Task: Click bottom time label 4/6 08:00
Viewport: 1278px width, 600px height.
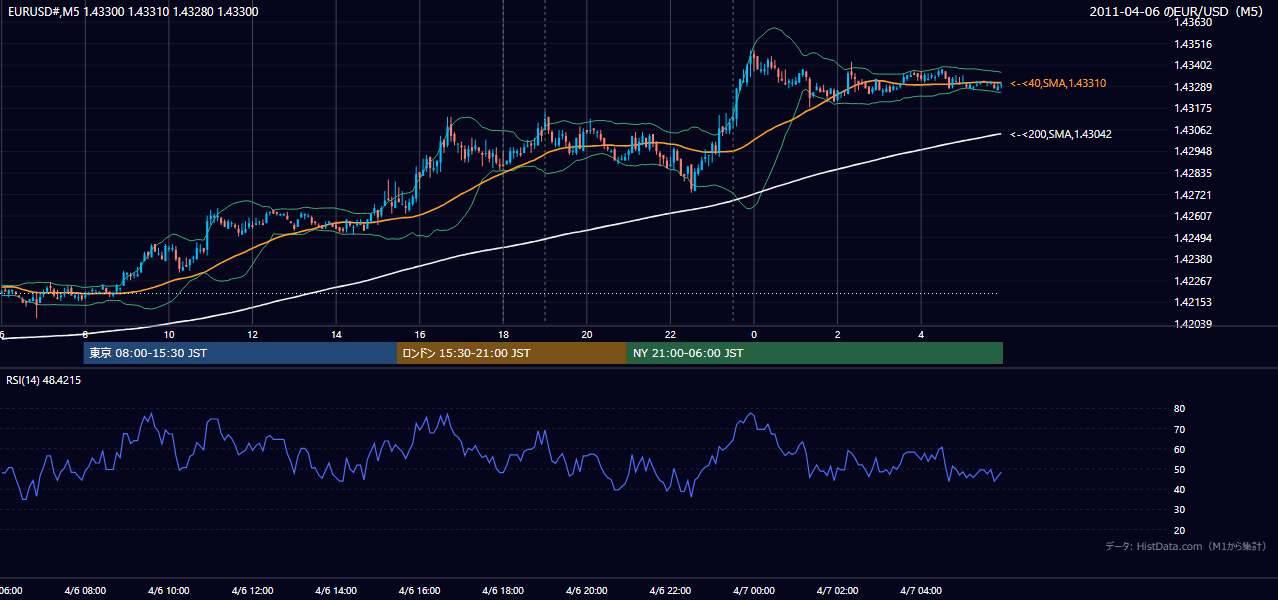Action: [85, 591]
